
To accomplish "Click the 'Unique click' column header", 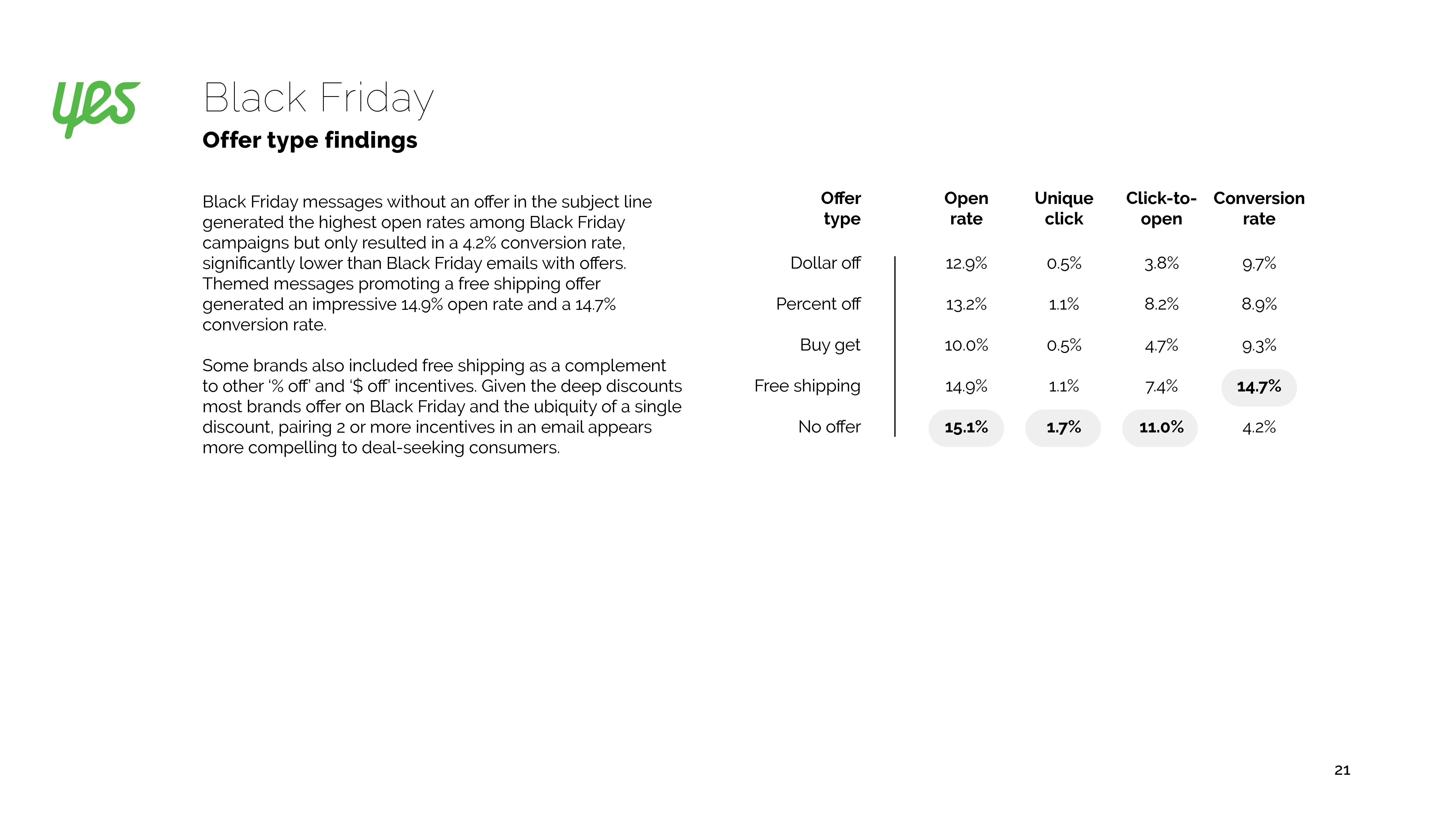I will coord(1064,209).
